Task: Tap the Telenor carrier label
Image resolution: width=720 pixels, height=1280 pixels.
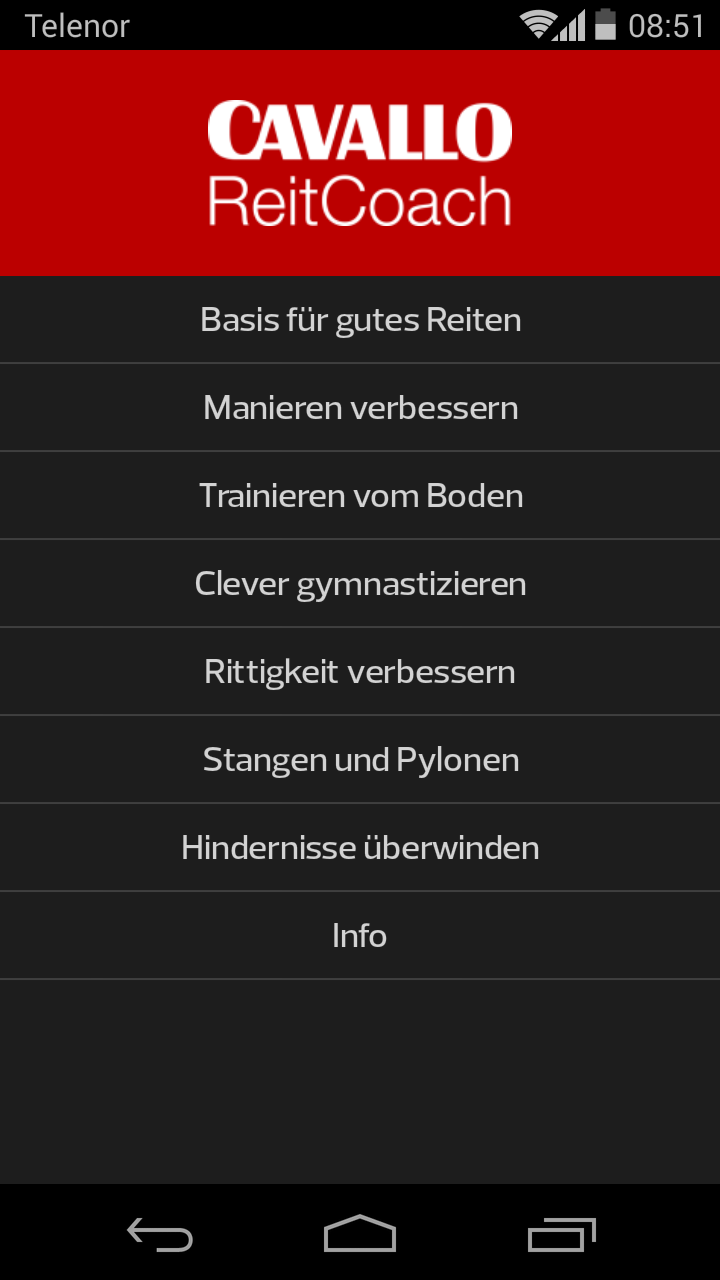Action: coord(77,26)
